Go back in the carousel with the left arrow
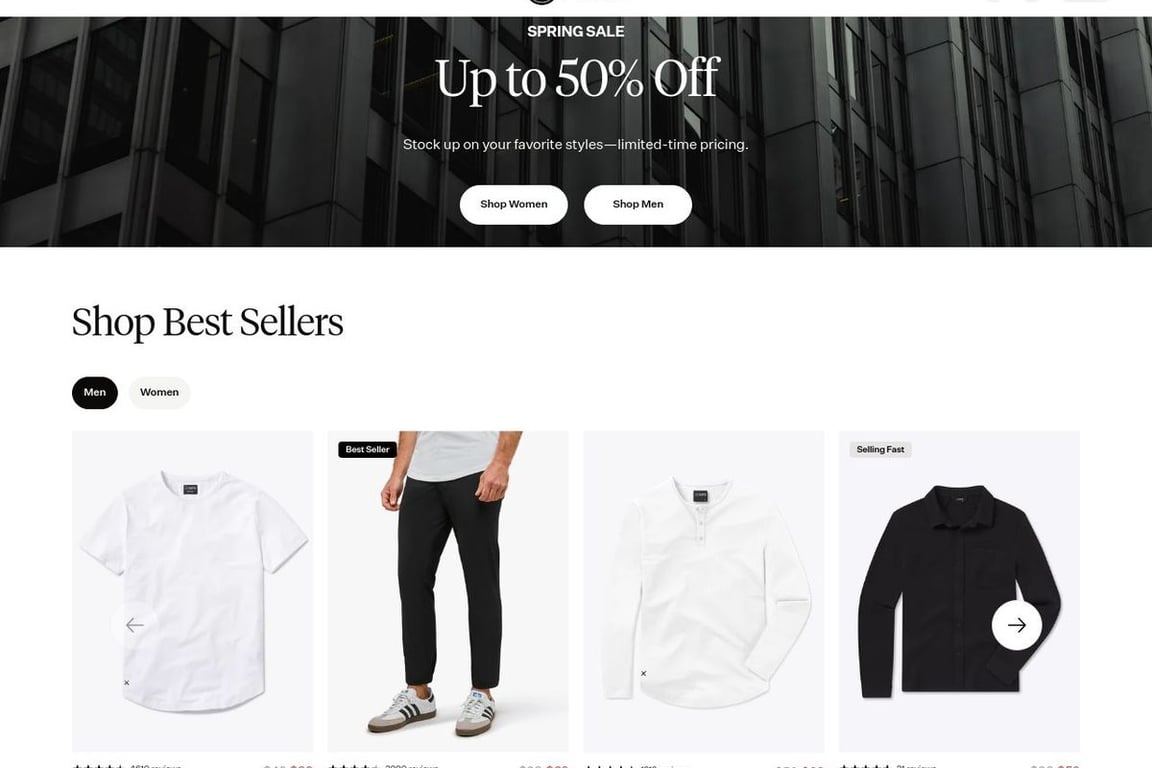1152x768 pixels. [134, 625]
